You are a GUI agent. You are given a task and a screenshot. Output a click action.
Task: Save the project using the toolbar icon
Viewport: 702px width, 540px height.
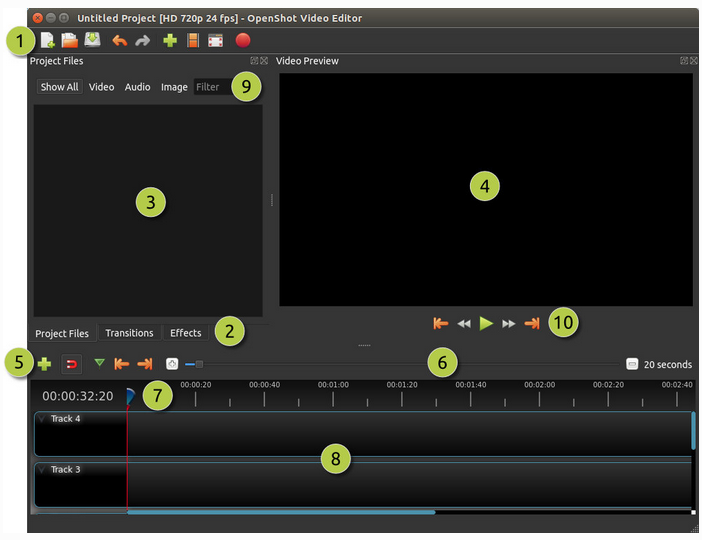click(93, 40)
